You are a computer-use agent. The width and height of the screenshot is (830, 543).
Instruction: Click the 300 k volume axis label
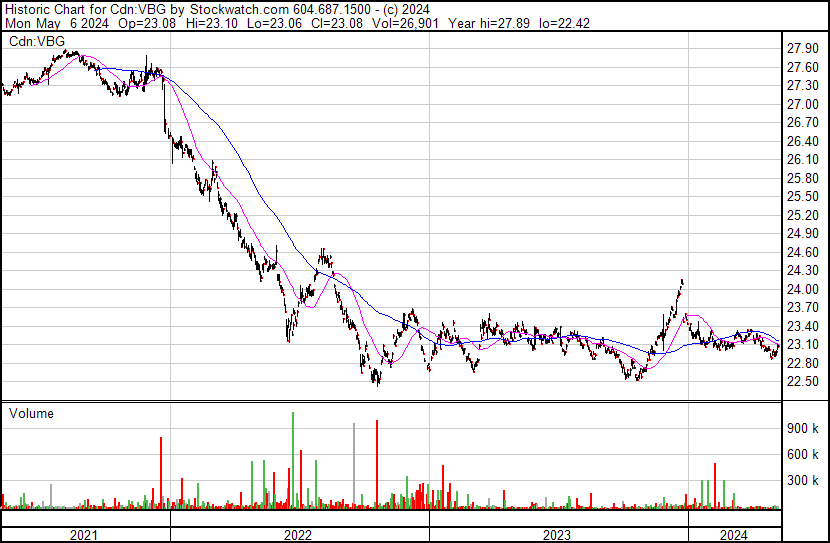[x=802, y=480]
